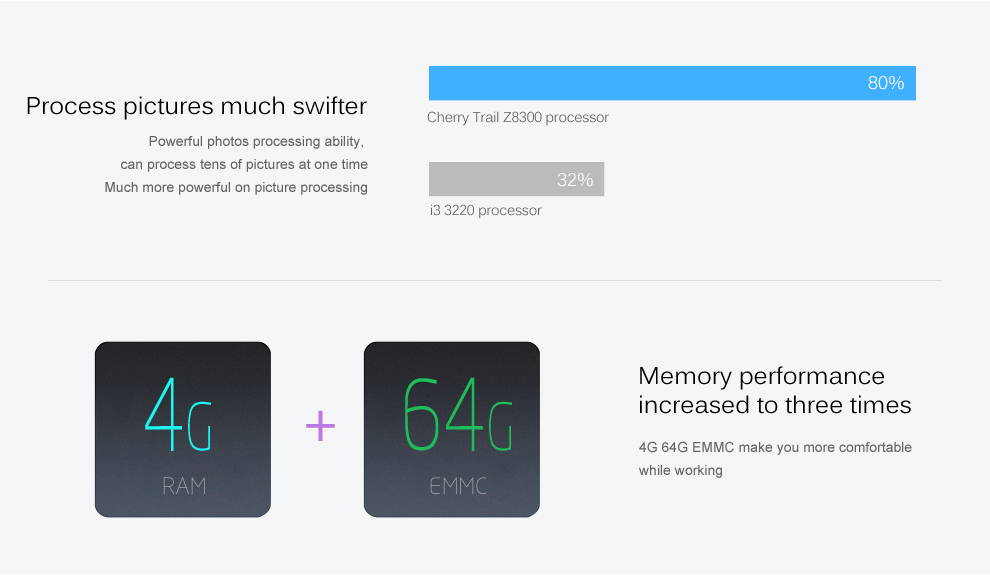Click the horizontal divider line
This screenshot has height=575, width=990.
[495, 280]
